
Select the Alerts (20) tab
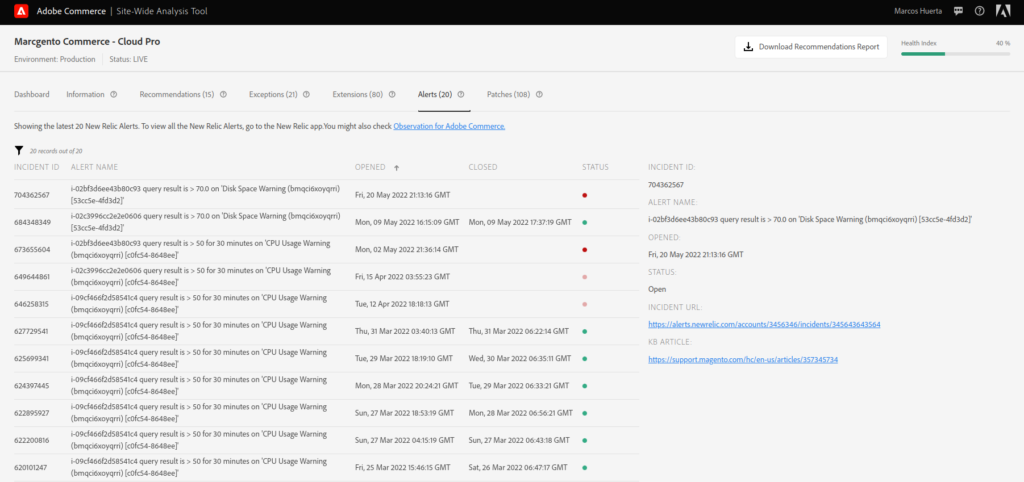[435, 94]
